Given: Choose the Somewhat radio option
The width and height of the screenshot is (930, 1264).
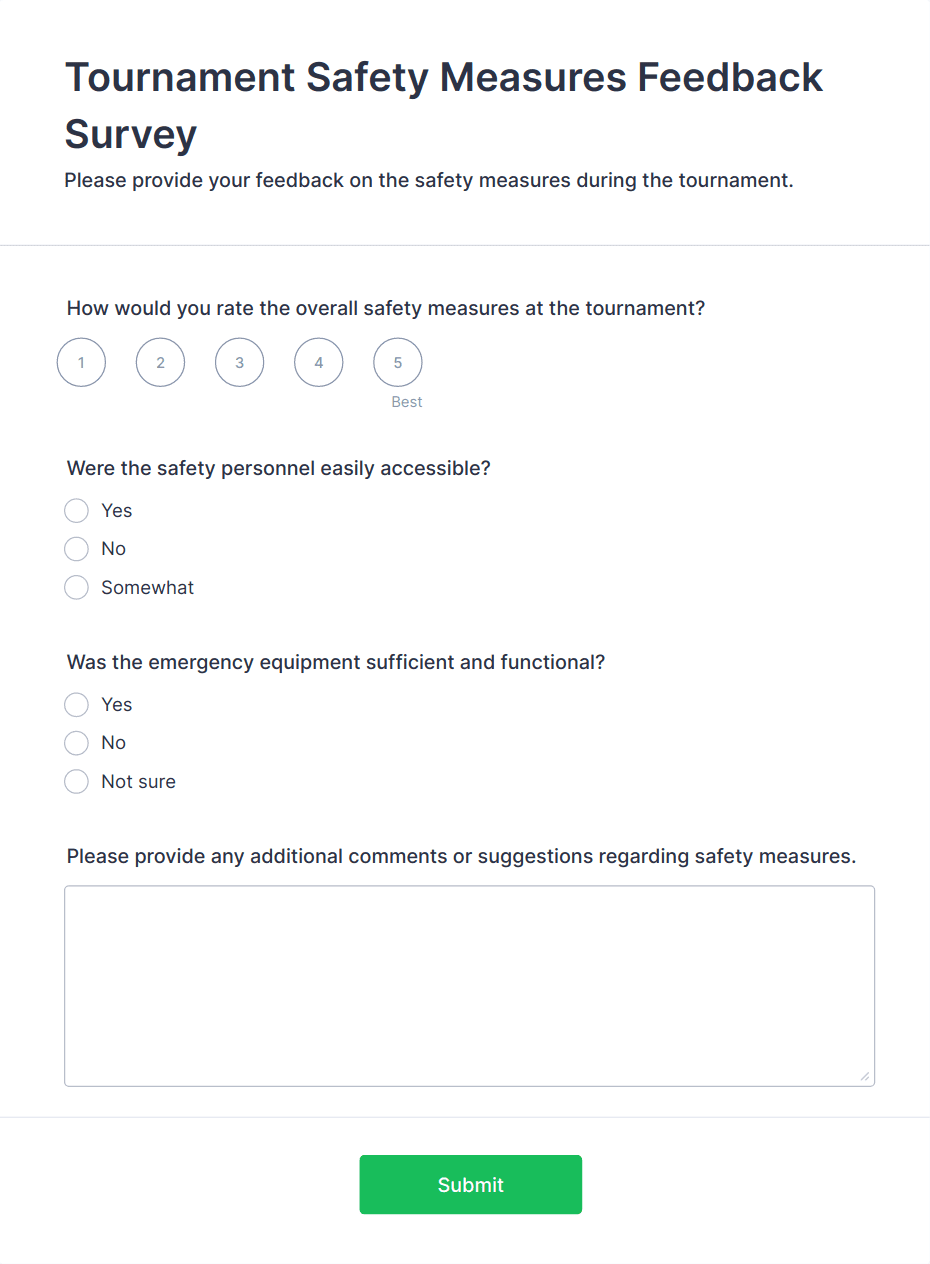Looking at the screenshot, I should click(x=77, y=588).
